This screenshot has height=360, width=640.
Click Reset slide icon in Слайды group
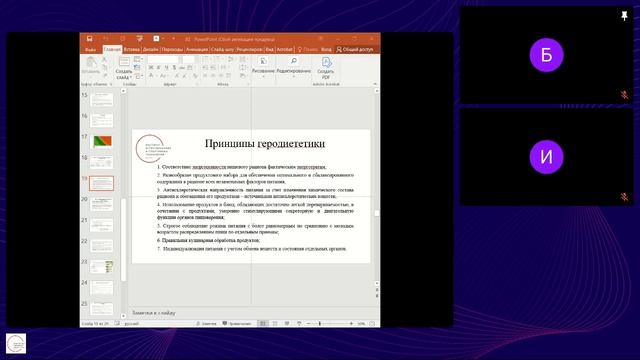pos(137,67)
